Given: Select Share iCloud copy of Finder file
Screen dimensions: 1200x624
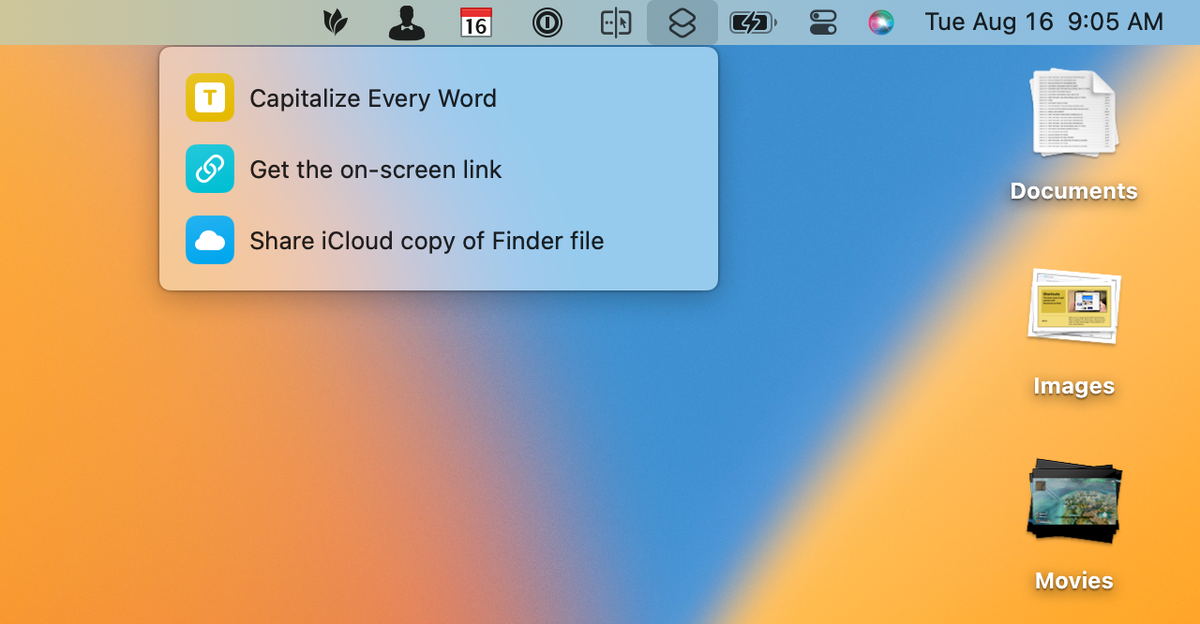Looking at the screenshot, I should pyautogui.click(x=427, y=240).
